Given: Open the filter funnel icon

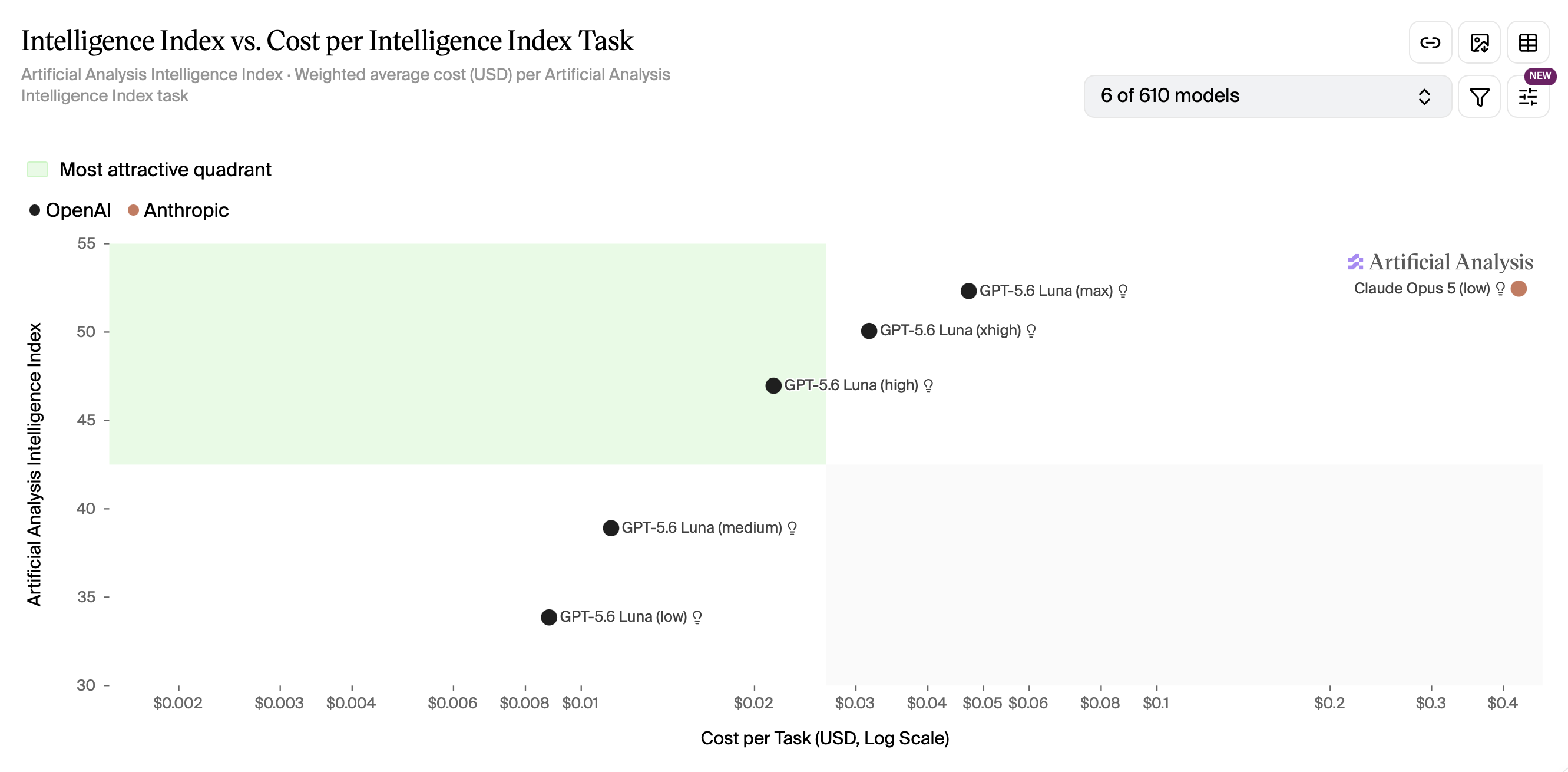Looking at the screenshot, I should tap(1479, 96).
